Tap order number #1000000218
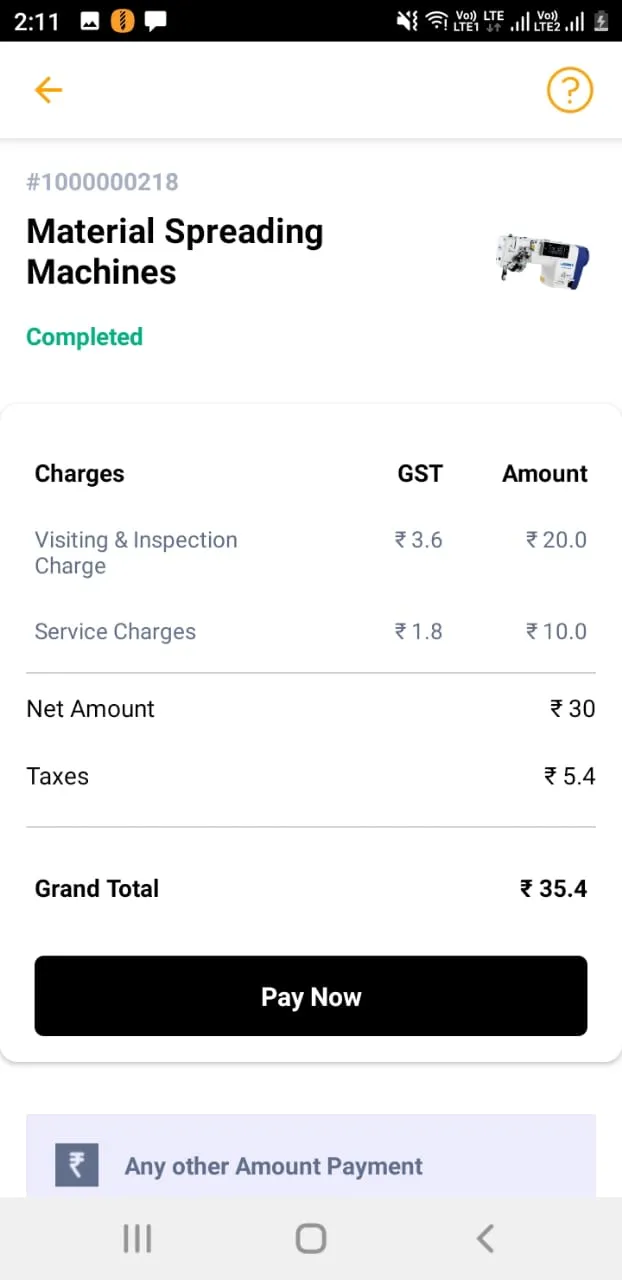 pyautogui.click(x=102, y=182)
